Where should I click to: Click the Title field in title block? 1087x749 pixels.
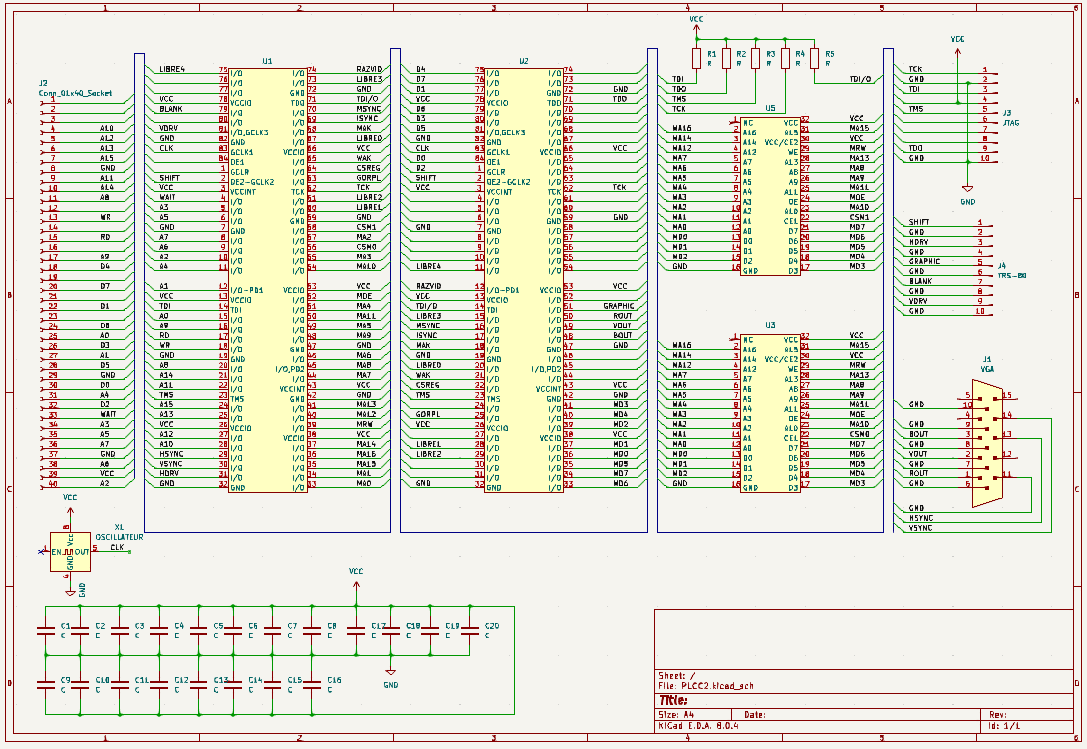coord(675,700)
